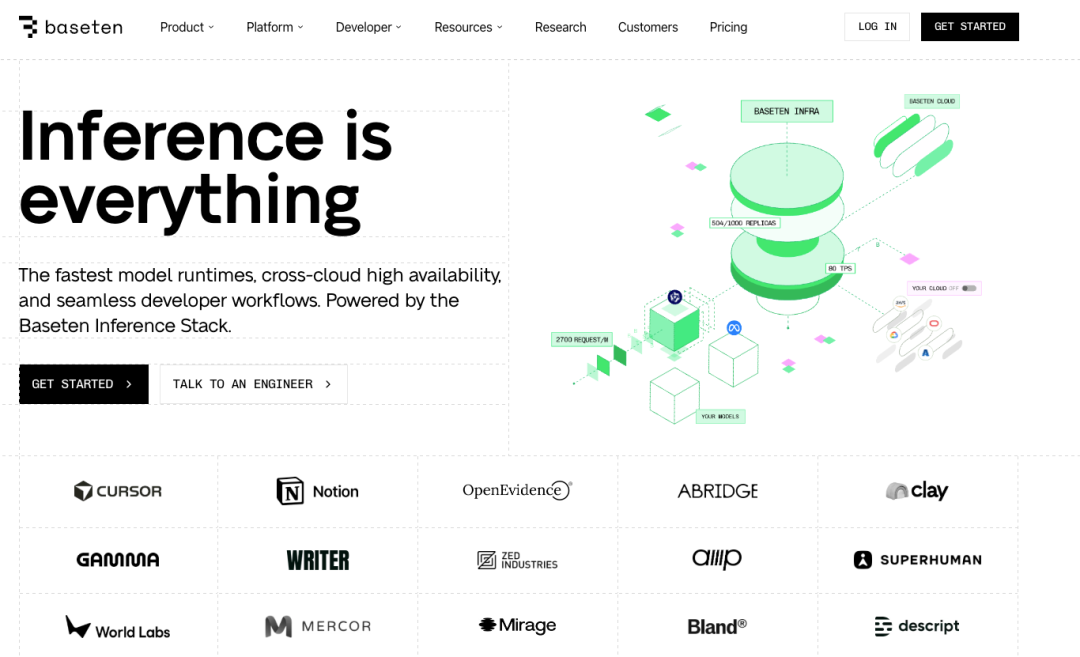This screenshot has height=657, width=1080.
Task: Click the Bland logo
Action: pyautogui.click(x=717, y=627)
